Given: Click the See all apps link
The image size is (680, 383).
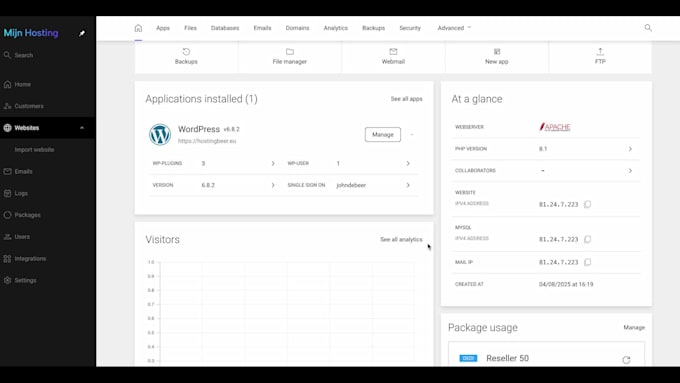Looking at the screenshot, I should pos(406,99).
